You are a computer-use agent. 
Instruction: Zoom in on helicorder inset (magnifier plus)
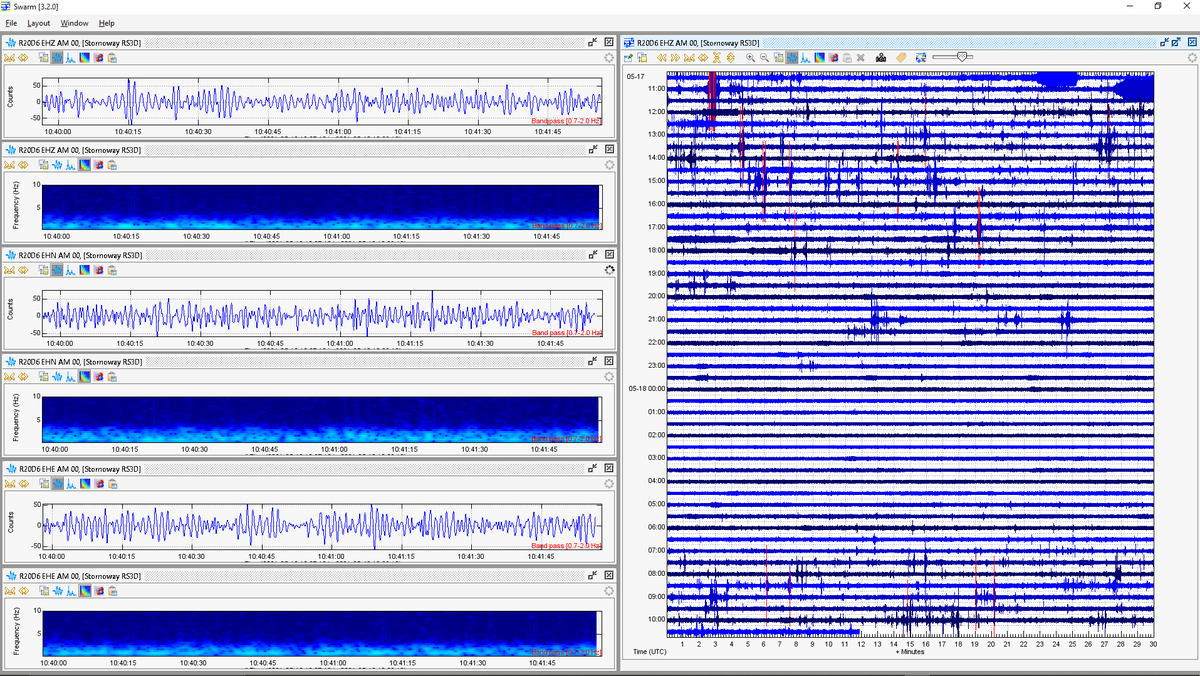tap(750, 58)
